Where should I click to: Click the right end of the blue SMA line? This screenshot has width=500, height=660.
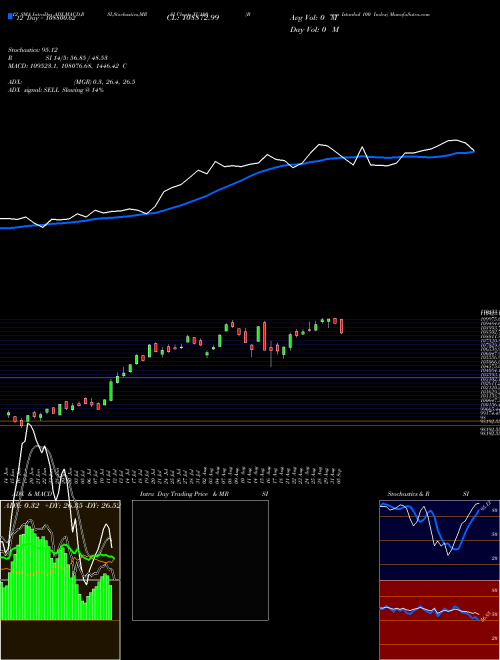473,152
